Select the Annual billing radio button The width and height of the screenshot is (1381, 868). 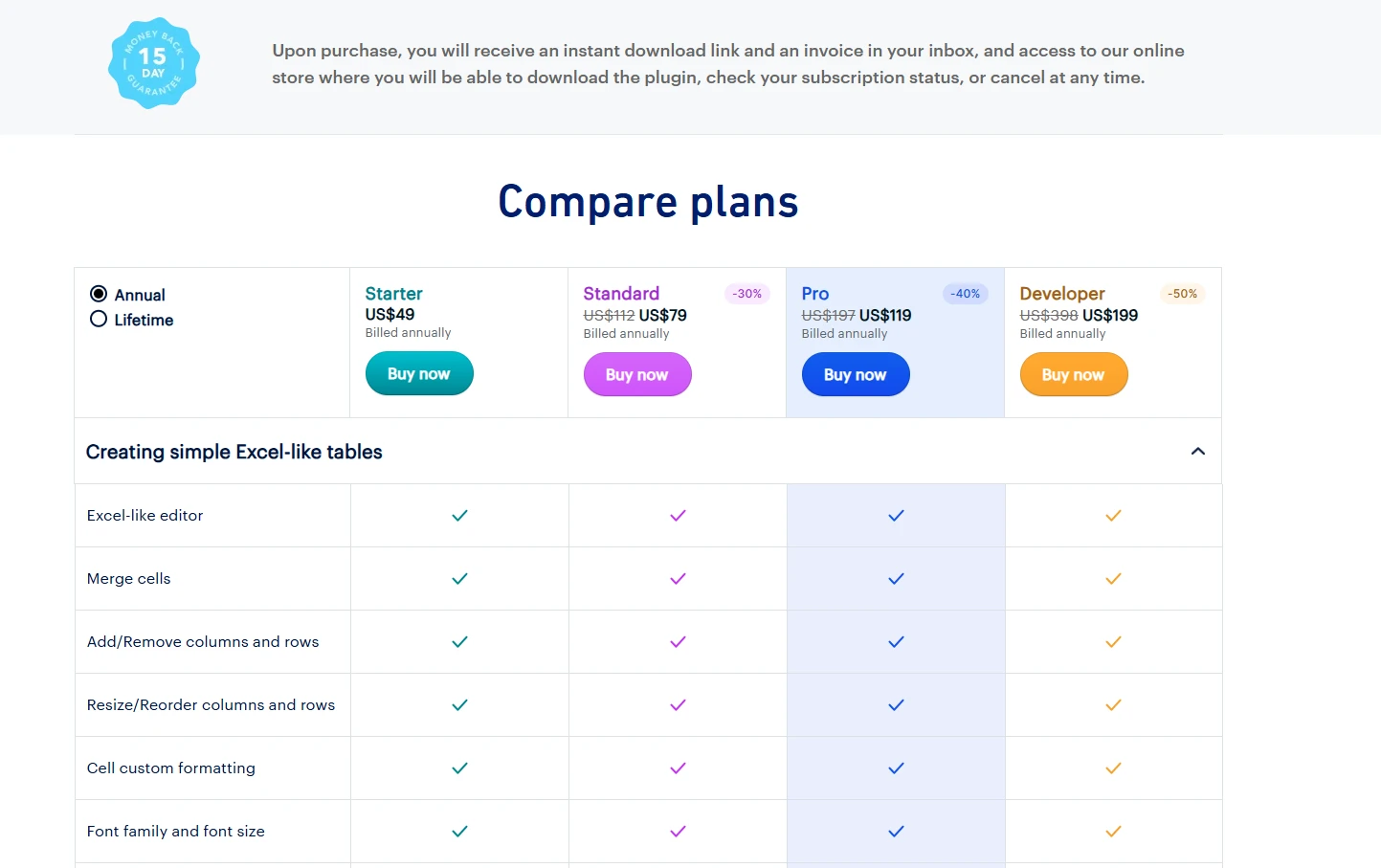point(99,294)
